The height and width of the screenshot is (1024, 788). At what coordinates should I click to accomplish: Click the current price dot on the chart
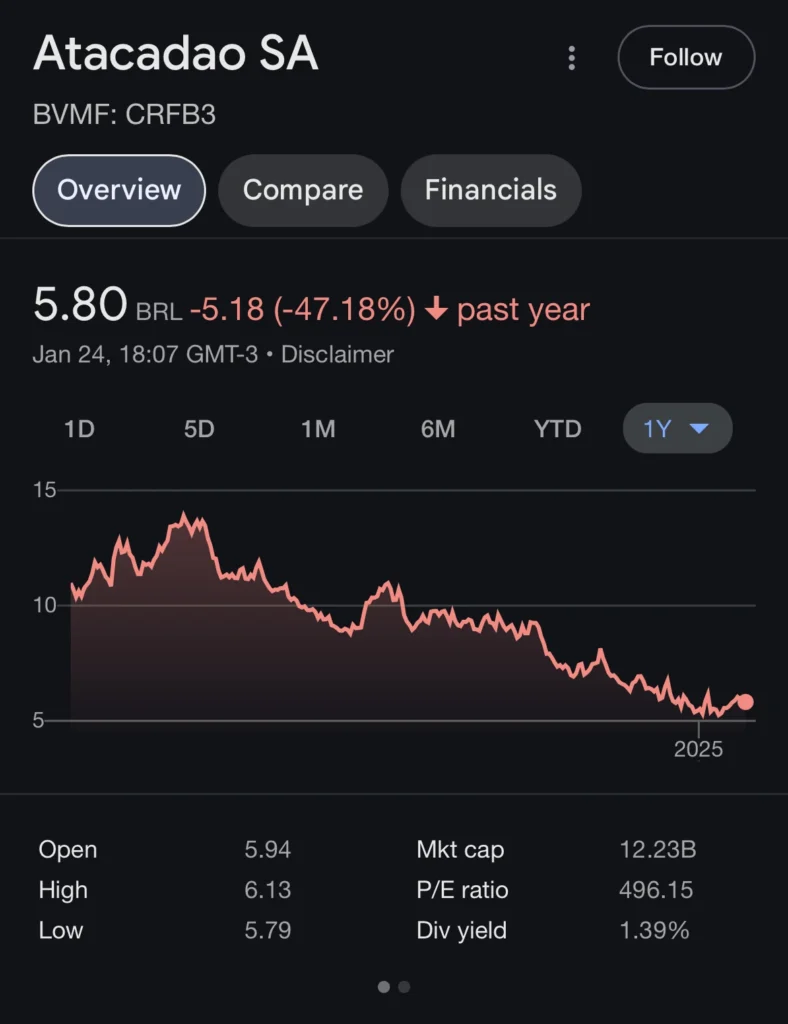pos(745,702)
